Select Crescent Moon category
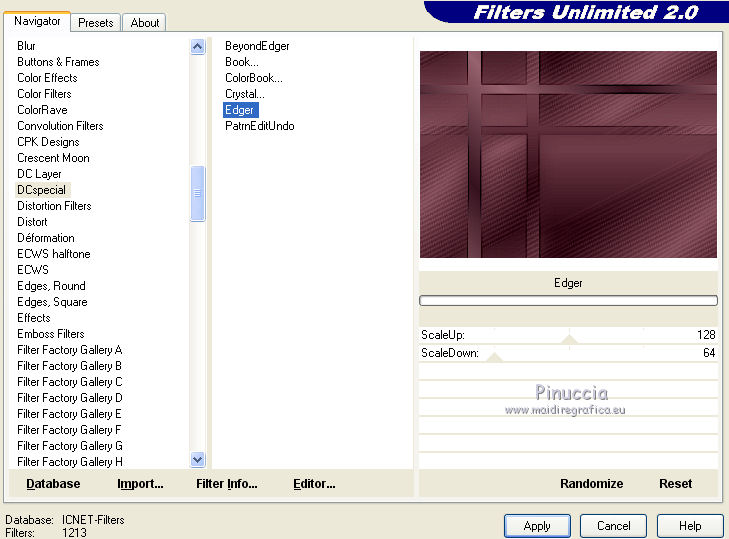The height and width of the screenshot is (539, 729). click(x=53, y=158)
